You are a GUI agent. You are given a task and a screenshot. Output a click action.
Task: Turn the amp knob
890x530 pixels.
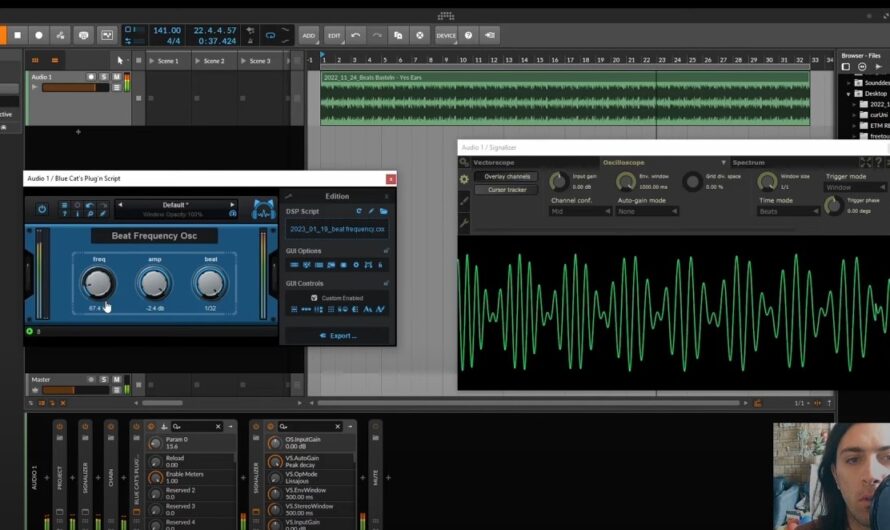tap(154, 283)
